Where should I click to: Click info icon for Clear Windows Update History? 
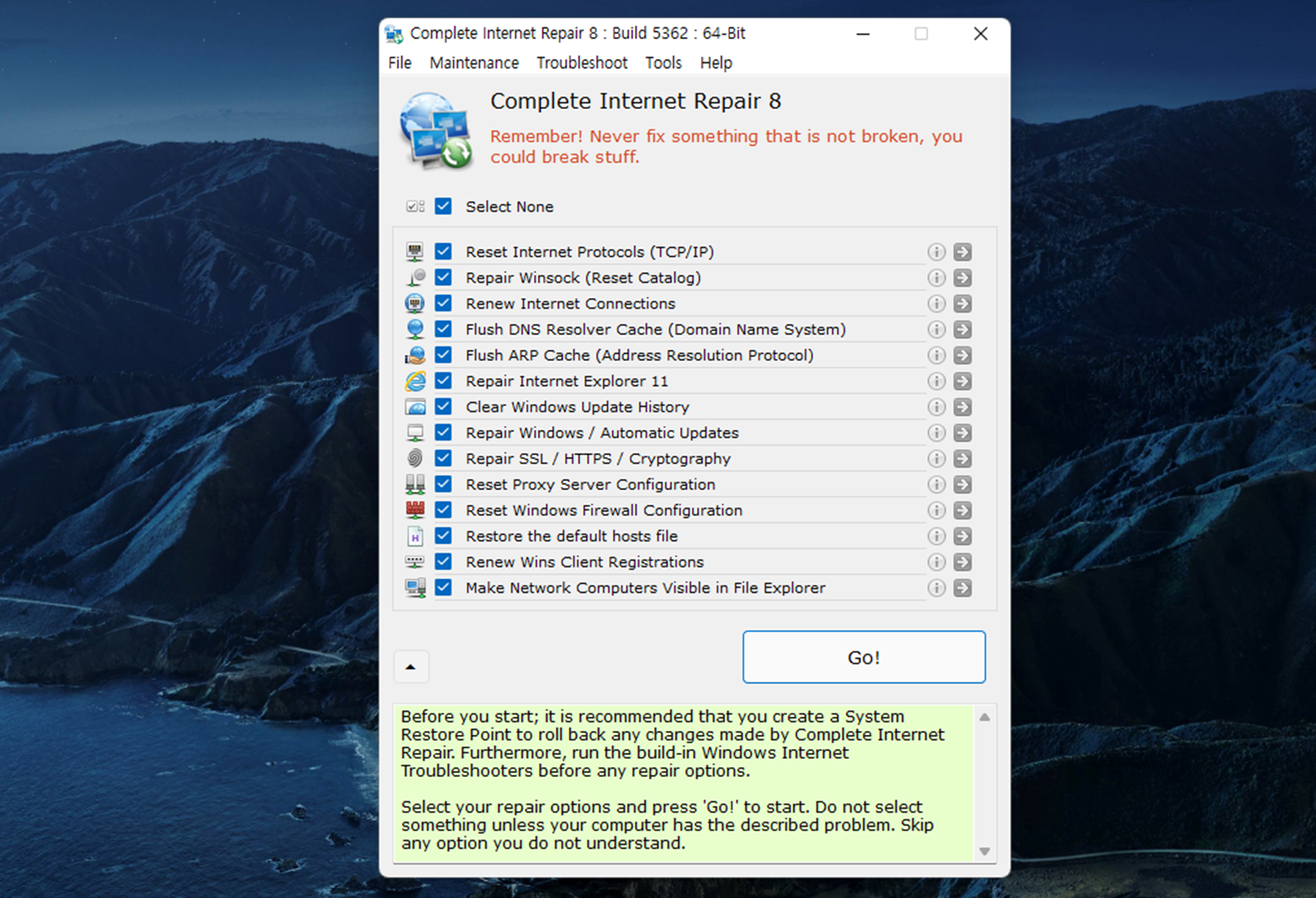click(936, 407)
